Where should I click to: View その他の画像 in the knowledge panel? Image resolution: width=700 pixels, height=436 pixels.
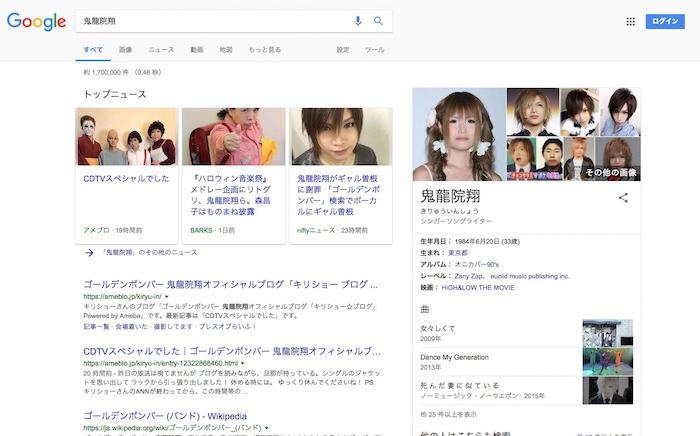pyautogui.click(x=610, y=172)
